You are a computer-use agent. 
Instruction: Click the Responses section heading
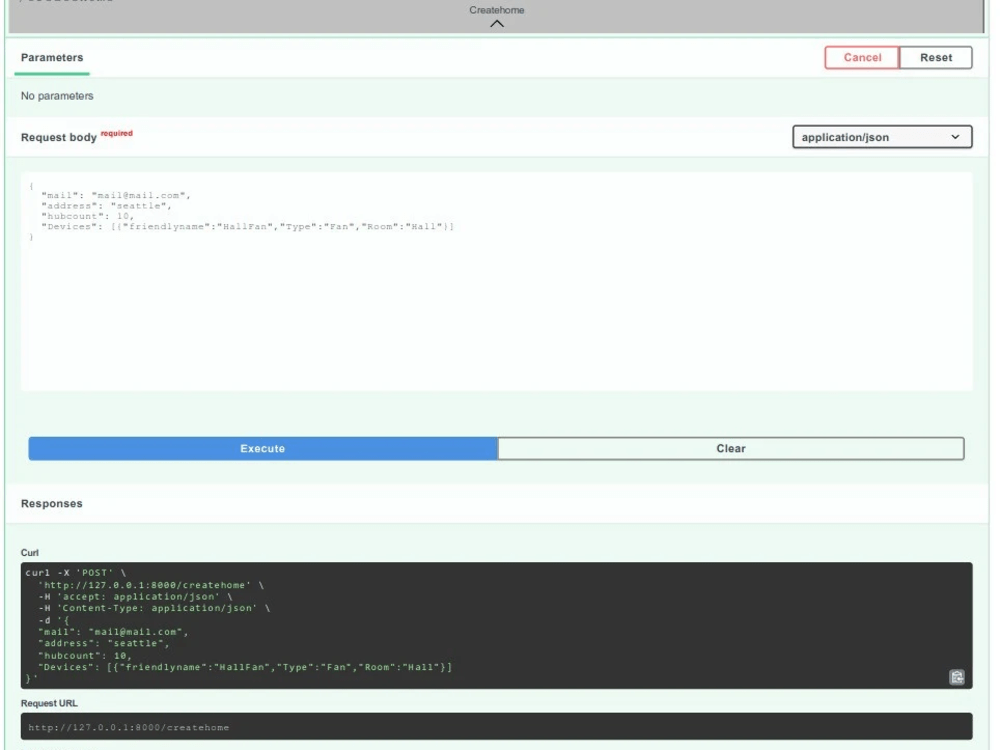click(52, 503)
